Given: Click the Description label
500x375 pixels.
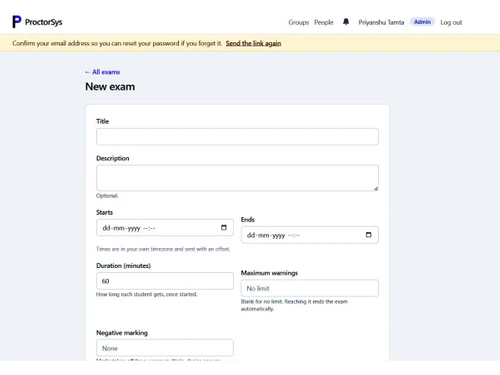Looking at the screenshot, I should [x=113, y=158].
